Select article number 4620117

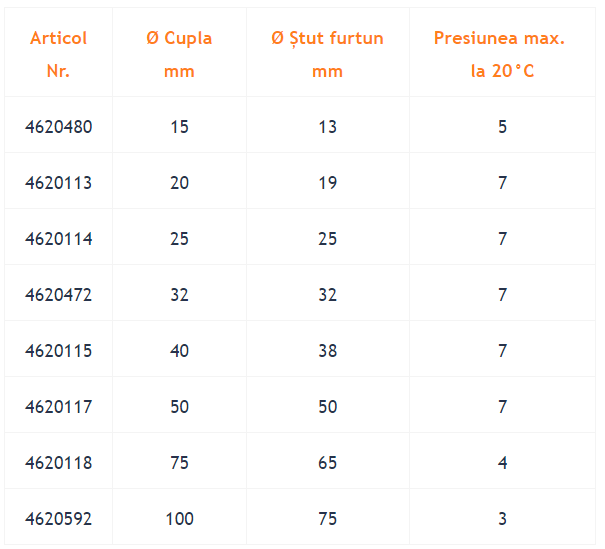pos(59,407)
